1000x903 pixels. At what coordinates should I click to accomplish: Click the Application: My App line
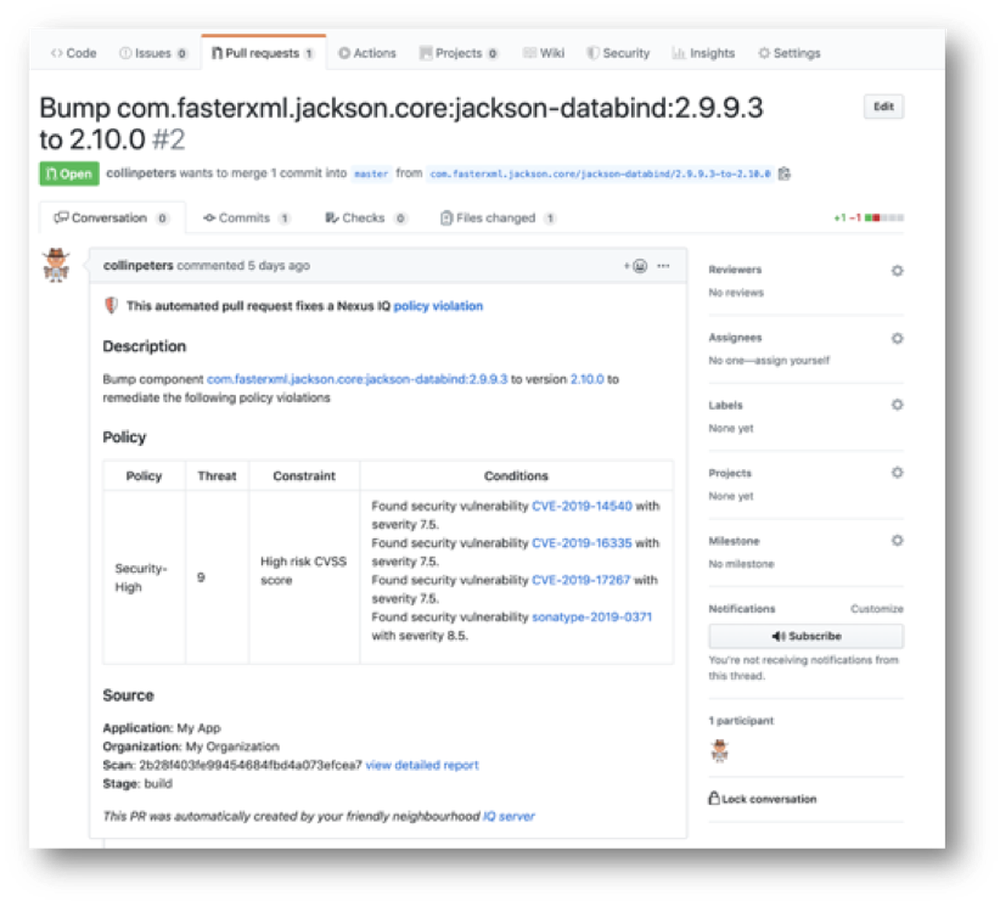pyautogui.click(x=162, y=728)
